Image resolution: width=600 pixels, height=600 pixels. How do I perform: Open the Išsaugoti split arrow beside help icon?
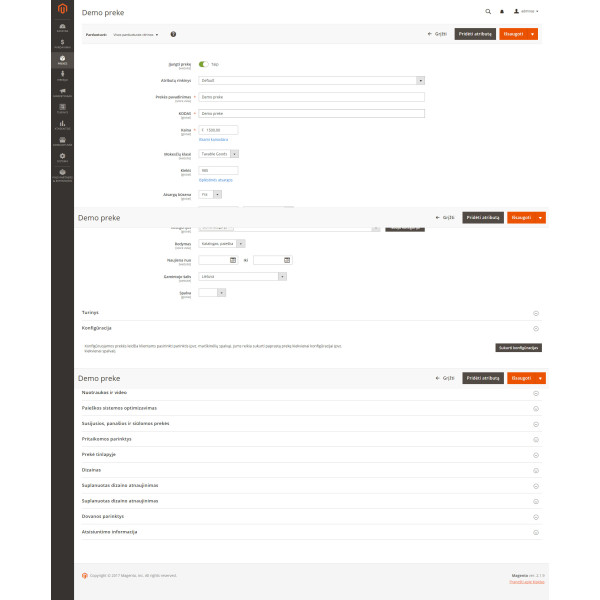(x=533, y=34)
